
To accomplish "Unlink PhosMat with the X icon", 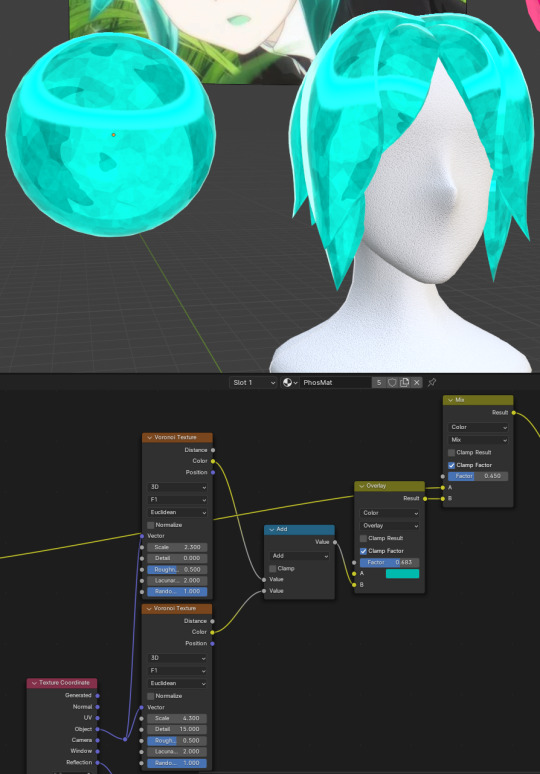I will click(x=417, y=383).
